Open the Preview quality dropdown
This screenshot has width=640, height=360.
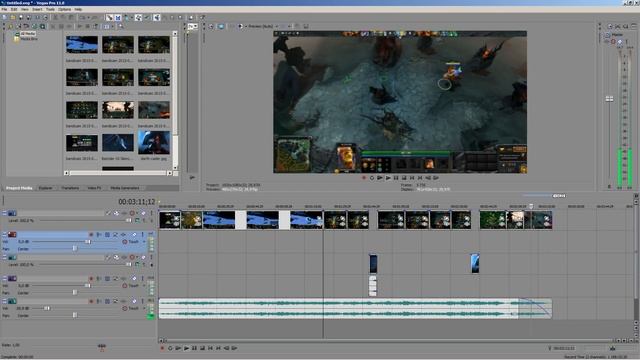(263, 26)
